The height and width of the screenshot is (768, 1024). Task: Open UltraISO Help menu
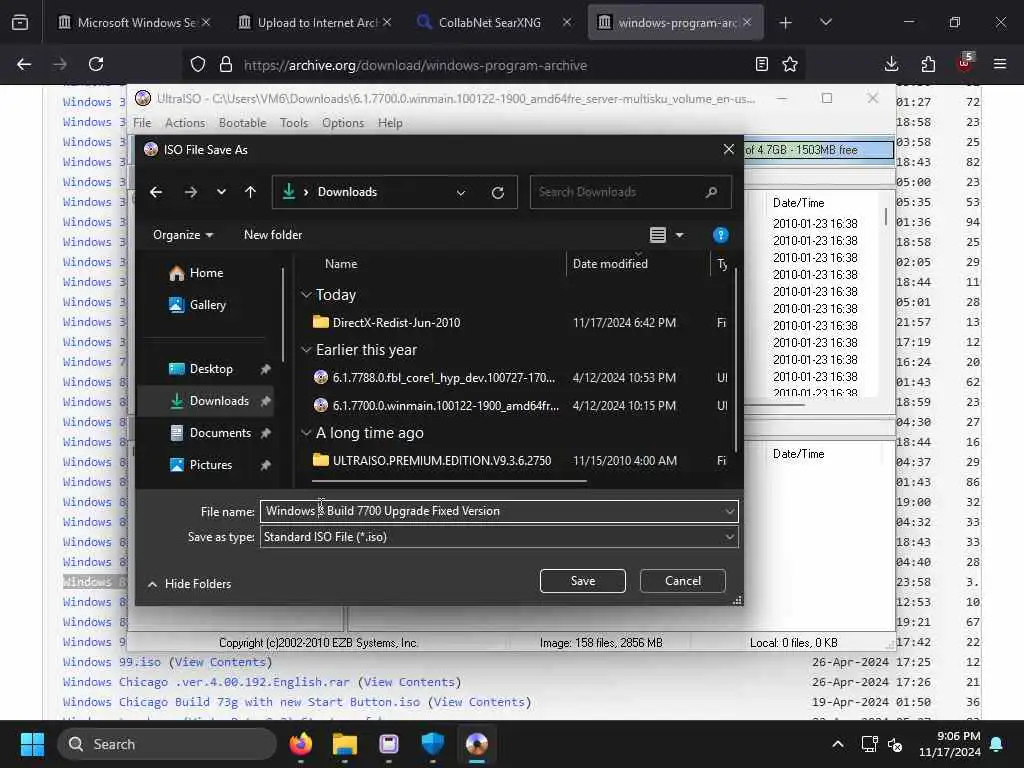pos(390,123)
